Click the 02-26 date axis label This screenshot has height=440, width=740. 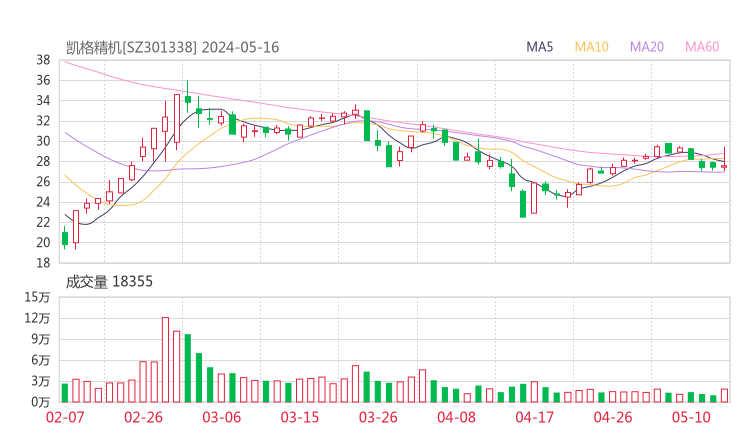coord(143,417)
